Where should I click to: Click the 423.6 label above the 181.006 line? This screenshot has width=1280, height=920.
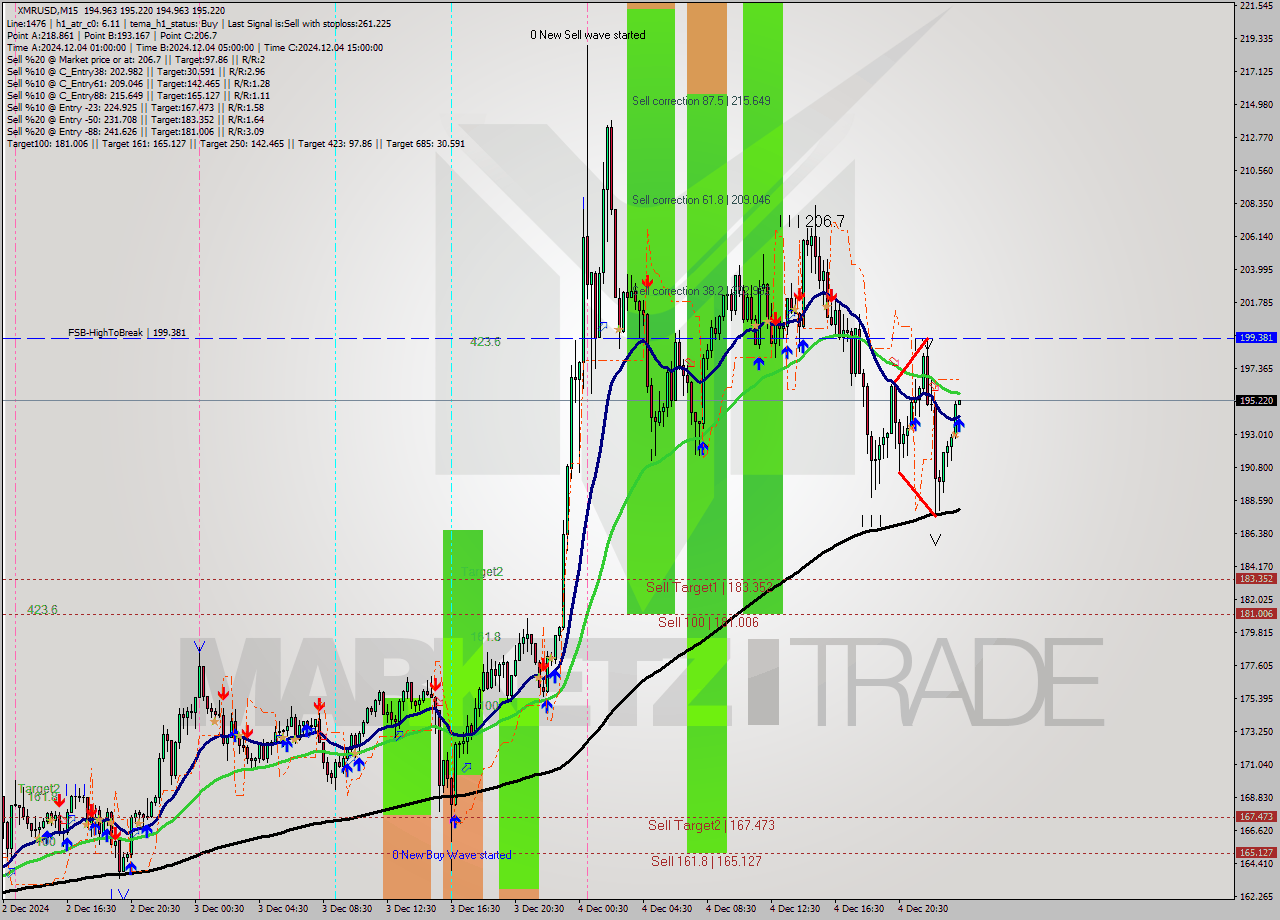[x=42, y=609]
